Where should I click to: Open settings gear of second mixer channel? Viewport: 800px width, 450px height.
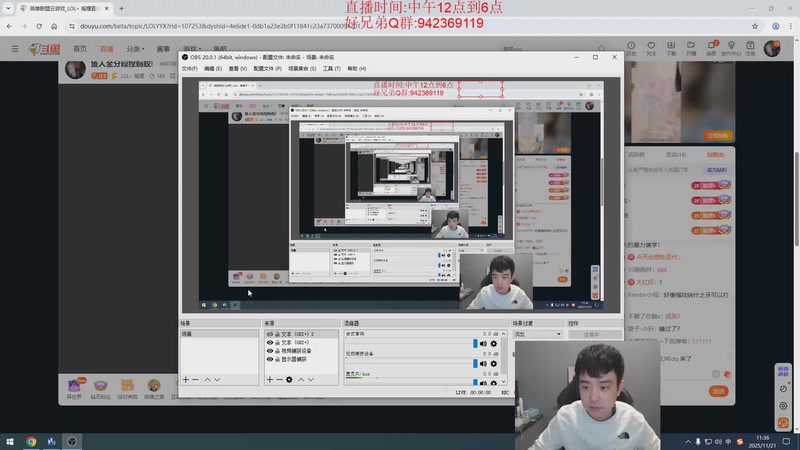click(x=493, y=364)
